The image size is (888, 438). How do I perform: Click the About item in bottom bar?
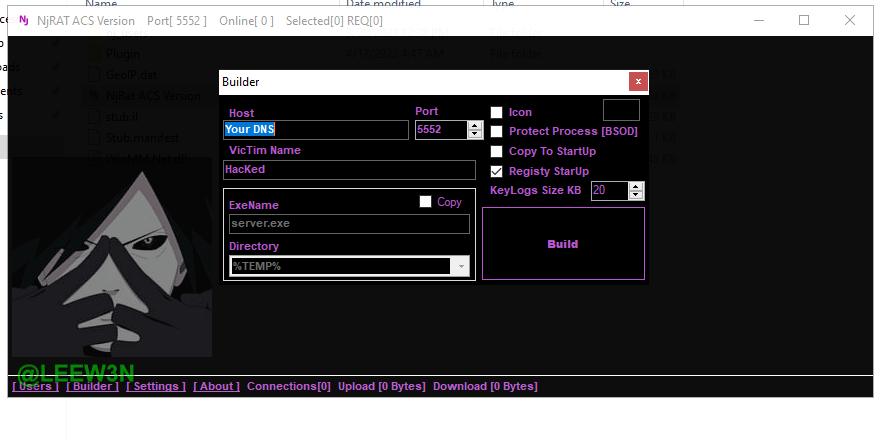(216, 386)
